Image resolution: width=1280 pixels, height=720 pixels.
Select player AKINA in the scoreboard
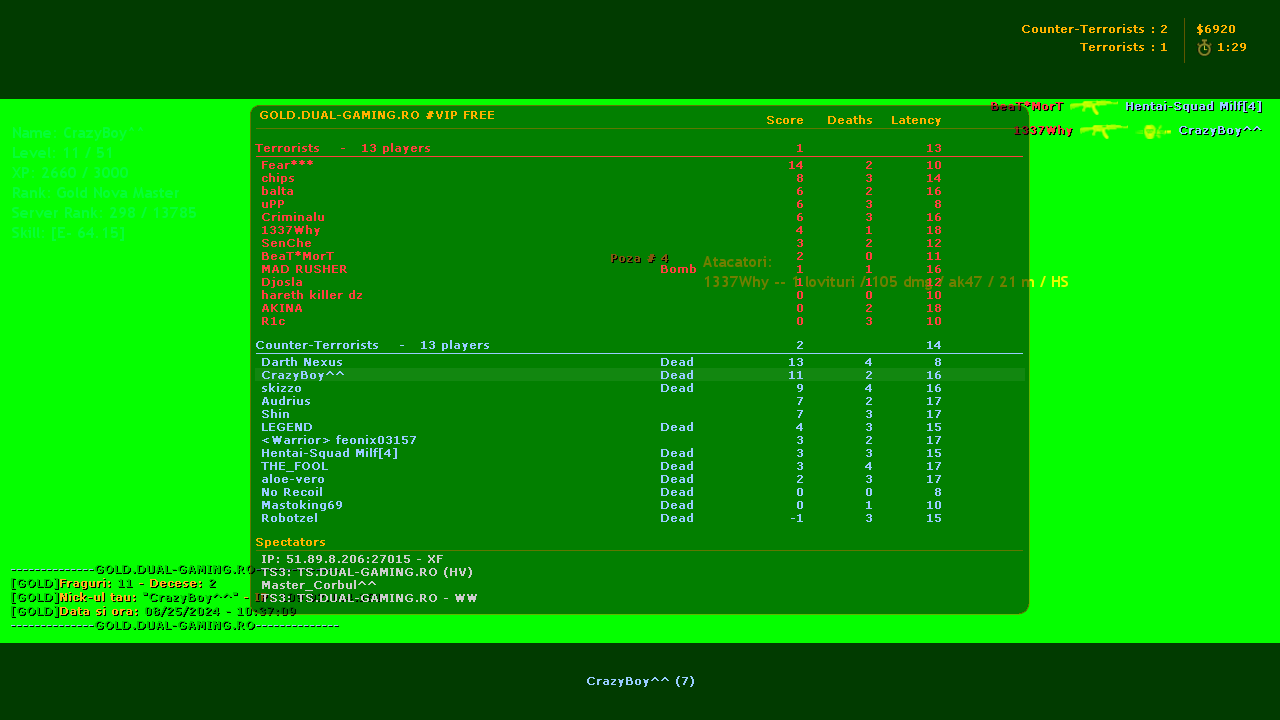click(x=282, y=308)
